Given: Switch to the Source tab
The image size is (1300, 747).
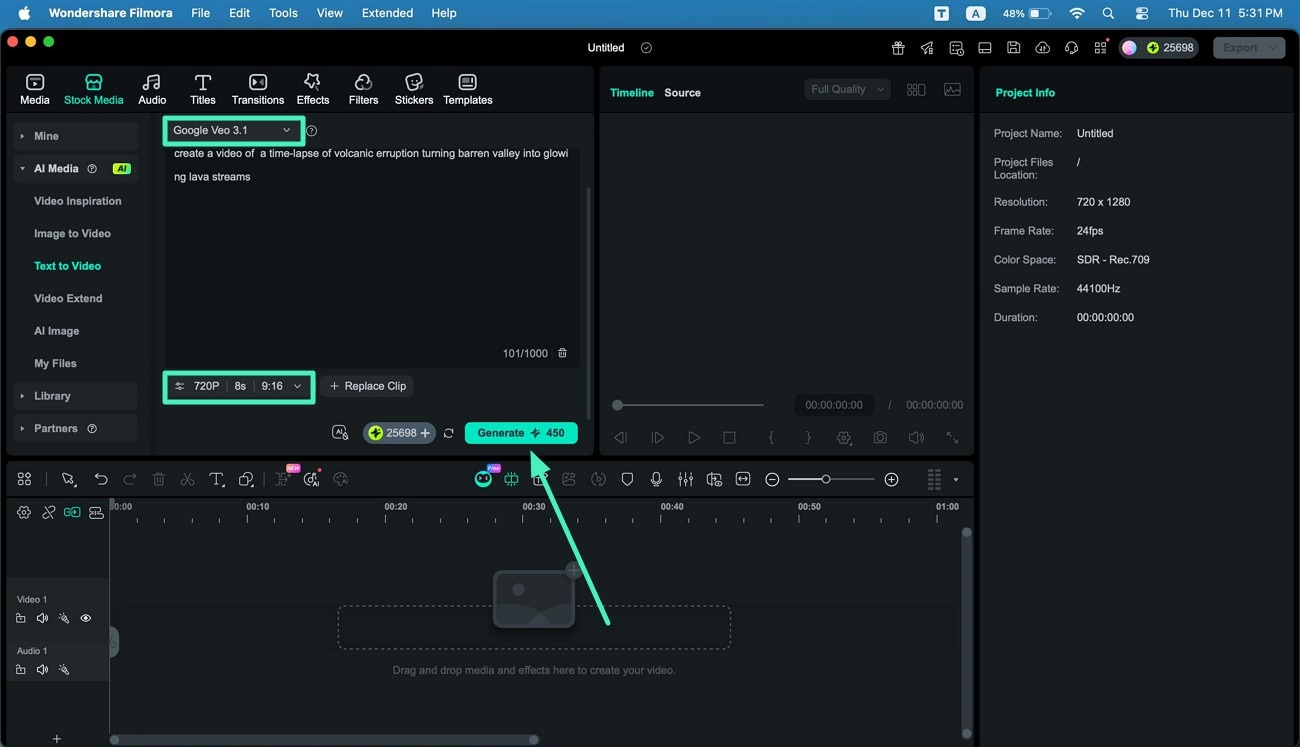Looking at the screenshot, I should 682,92.
